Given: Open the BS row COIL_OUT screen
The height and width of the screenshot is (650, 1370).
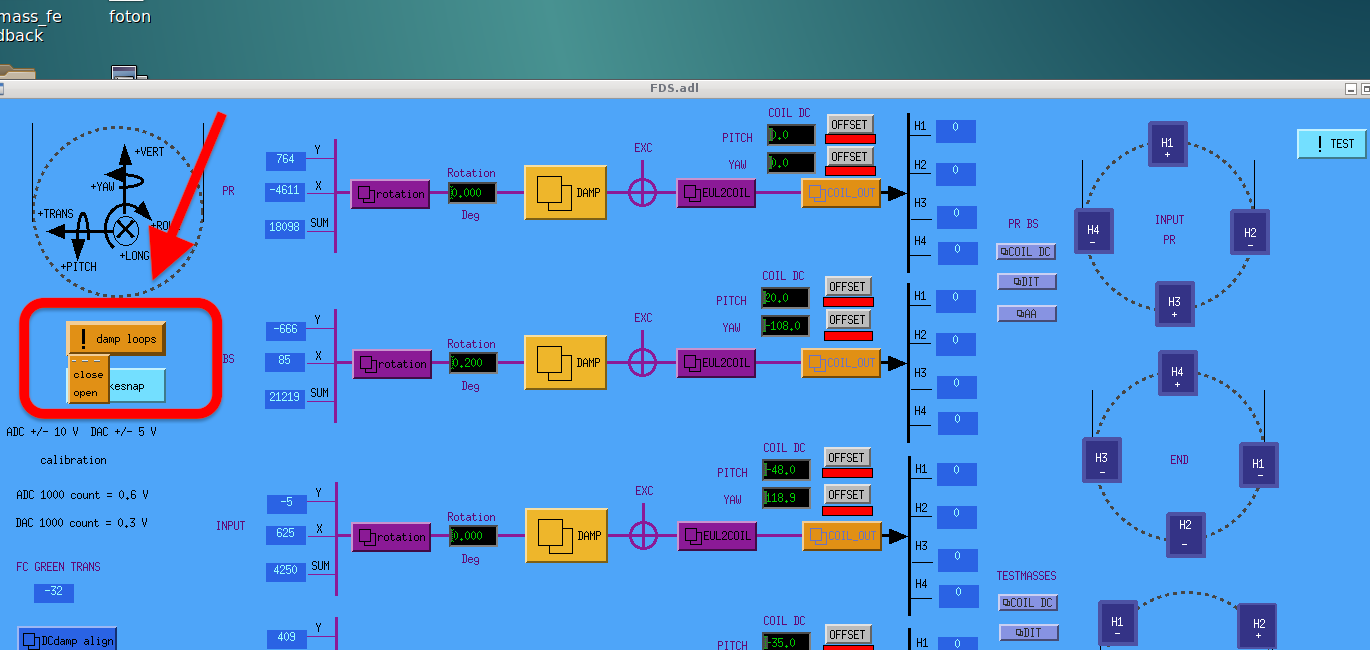Looking at the screenshot, I should [841, 363].
